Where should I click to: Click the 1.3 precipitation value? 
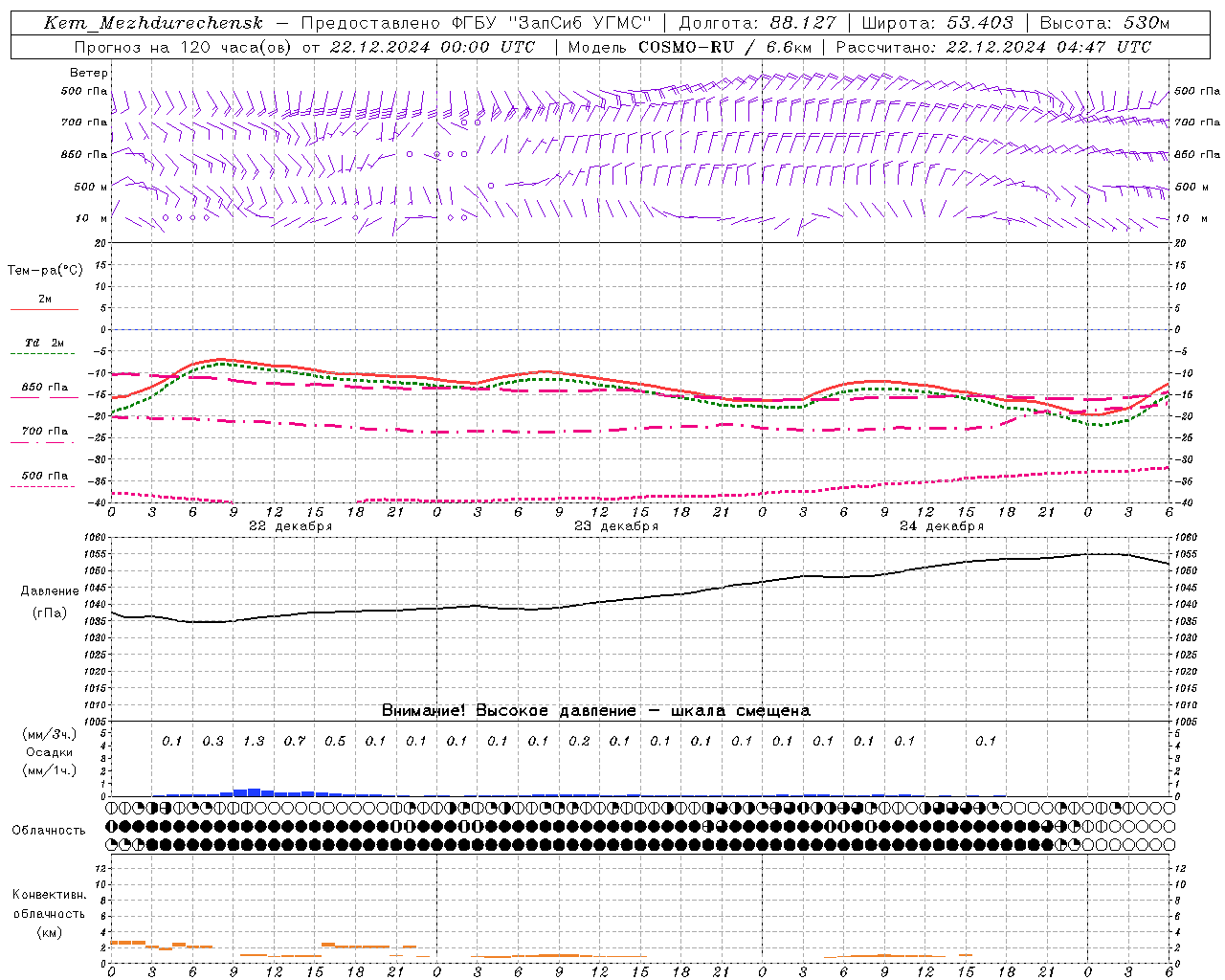(x=254, y=741)
